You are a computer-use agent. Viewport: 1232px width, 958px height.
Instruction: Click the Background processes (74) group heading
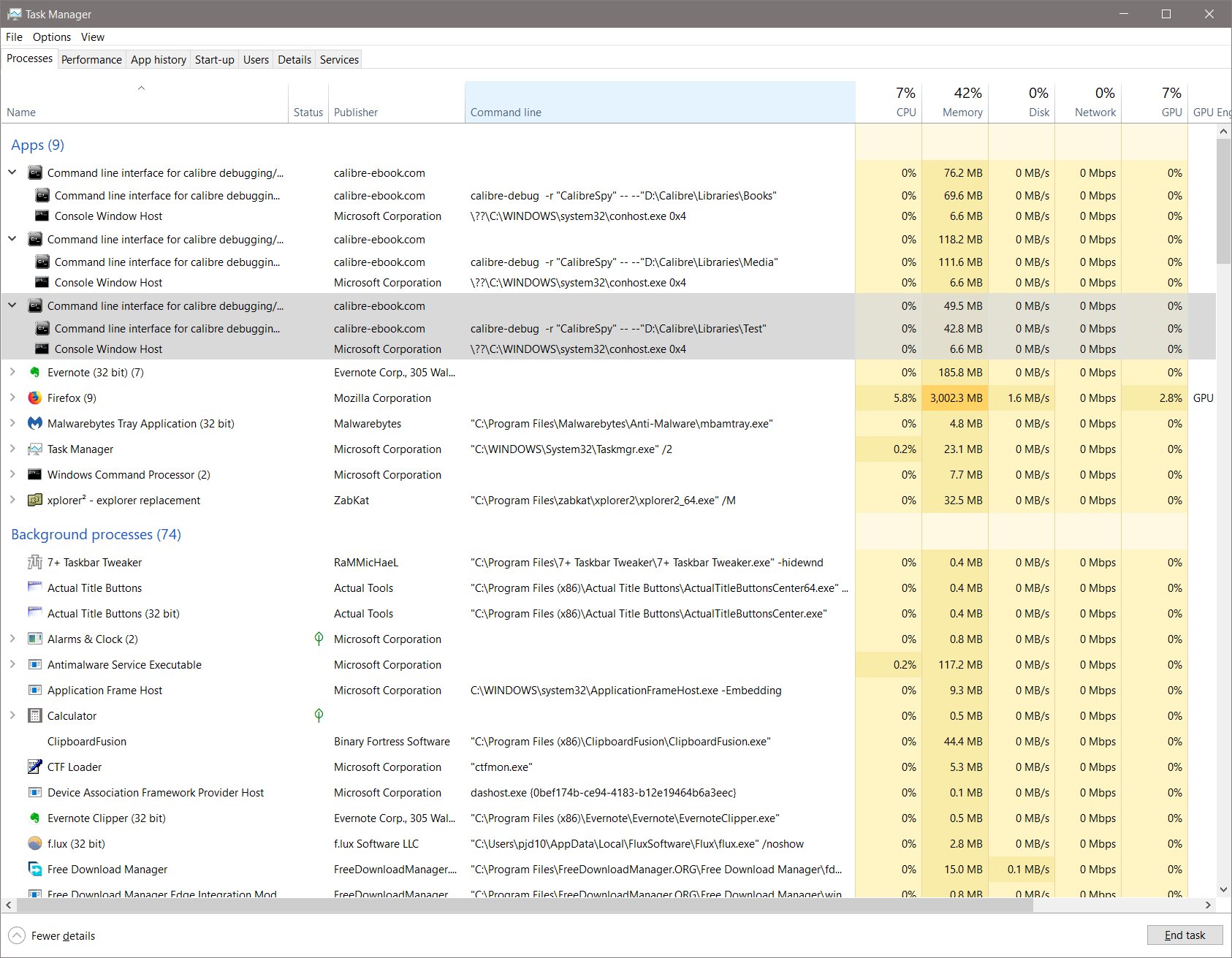[x=96, y=535]
